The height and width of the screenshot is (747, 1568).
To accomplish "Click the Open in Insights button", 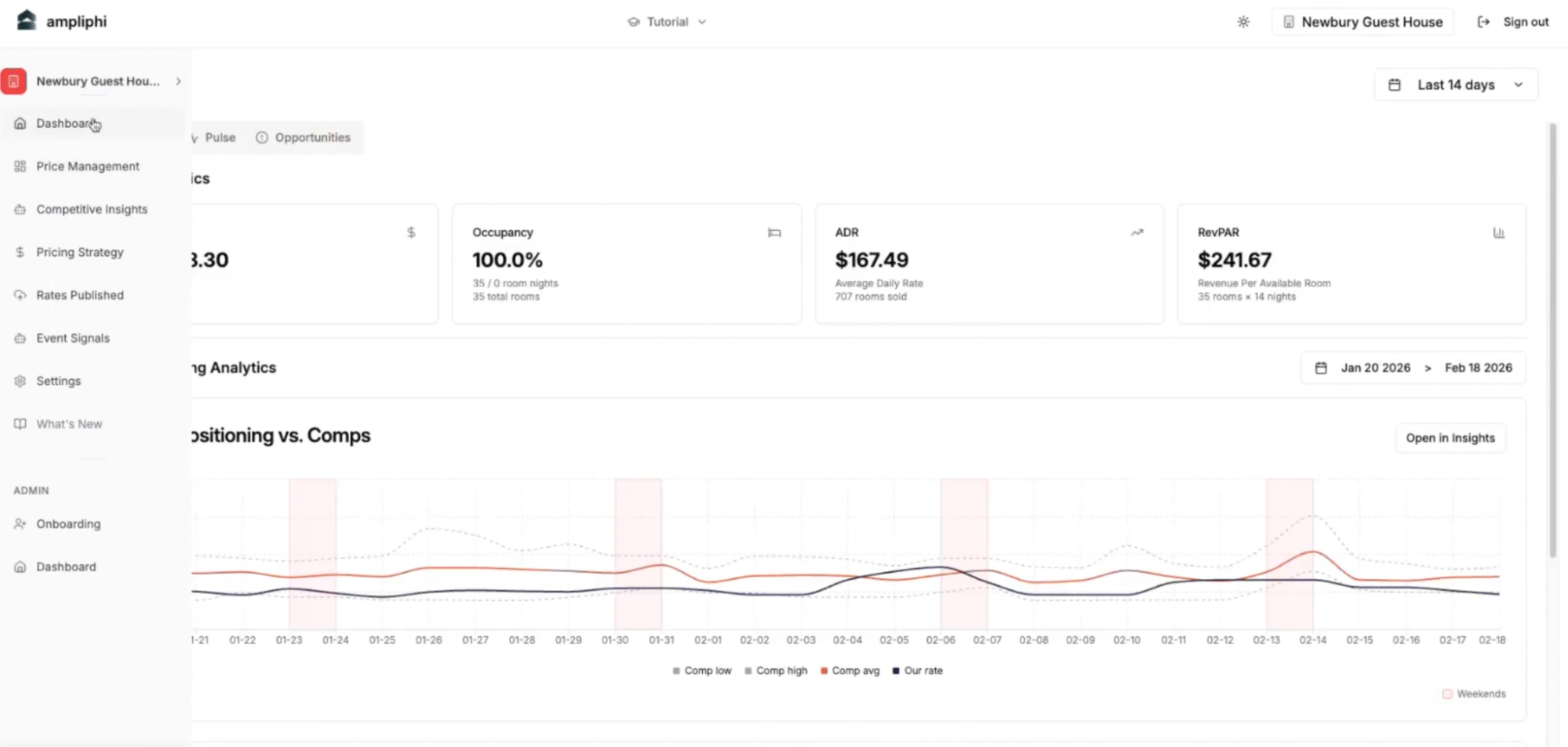I will coord(1450,438).
